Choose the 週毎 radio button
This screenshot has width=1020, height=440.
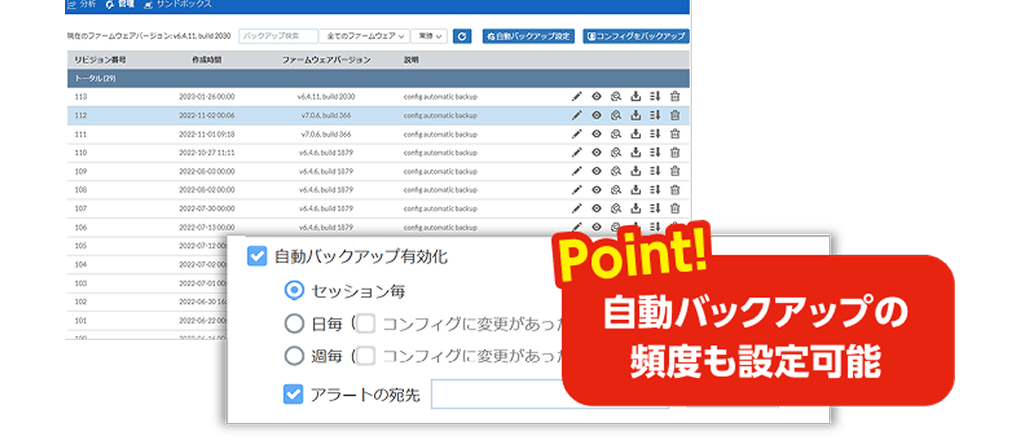click(x=294, y=356)
